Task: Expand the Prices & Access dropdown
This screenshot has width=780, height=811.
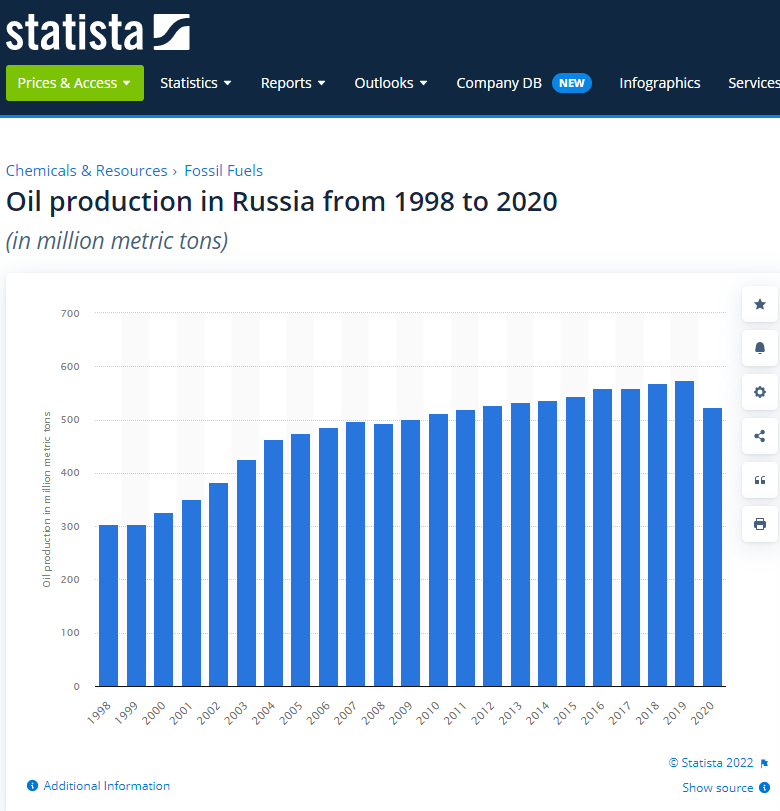Action: (75, 83)
